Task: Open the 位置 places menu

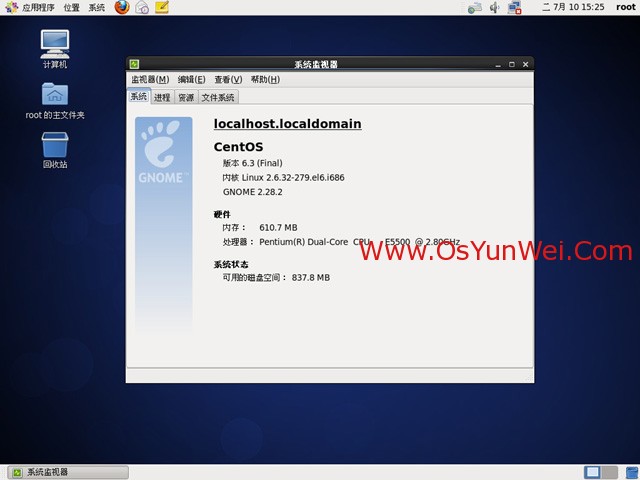Action: point(72,7)
